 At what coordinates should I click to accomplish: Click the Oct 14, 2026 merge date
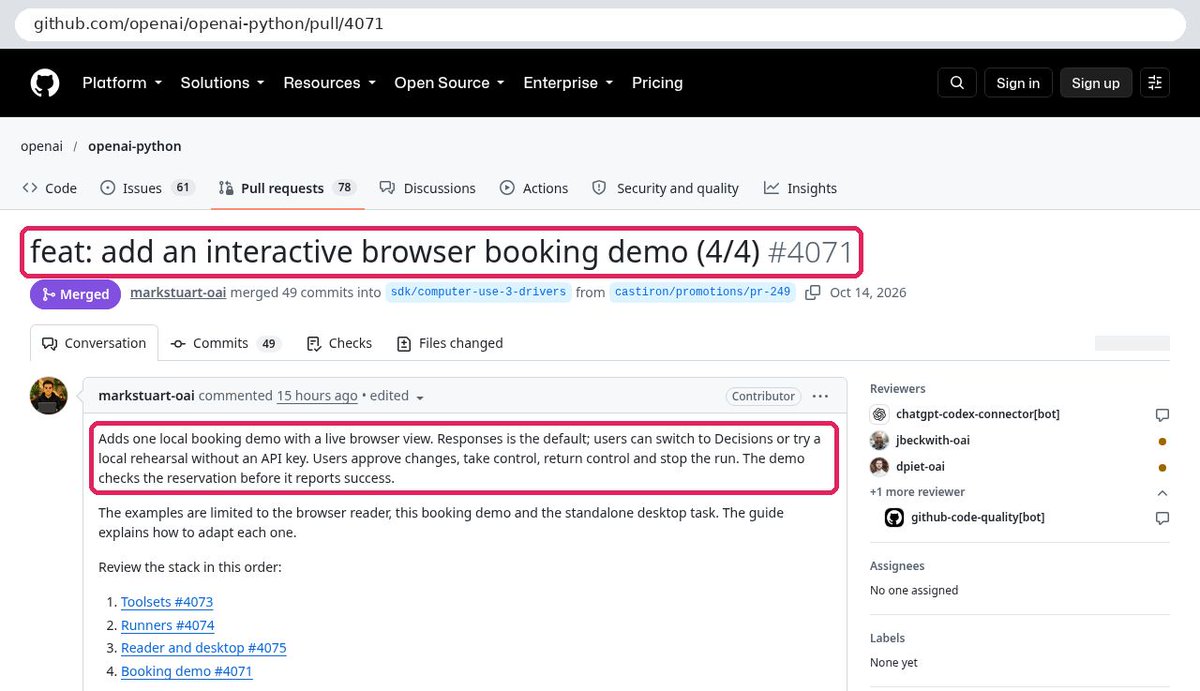(868, 293)
